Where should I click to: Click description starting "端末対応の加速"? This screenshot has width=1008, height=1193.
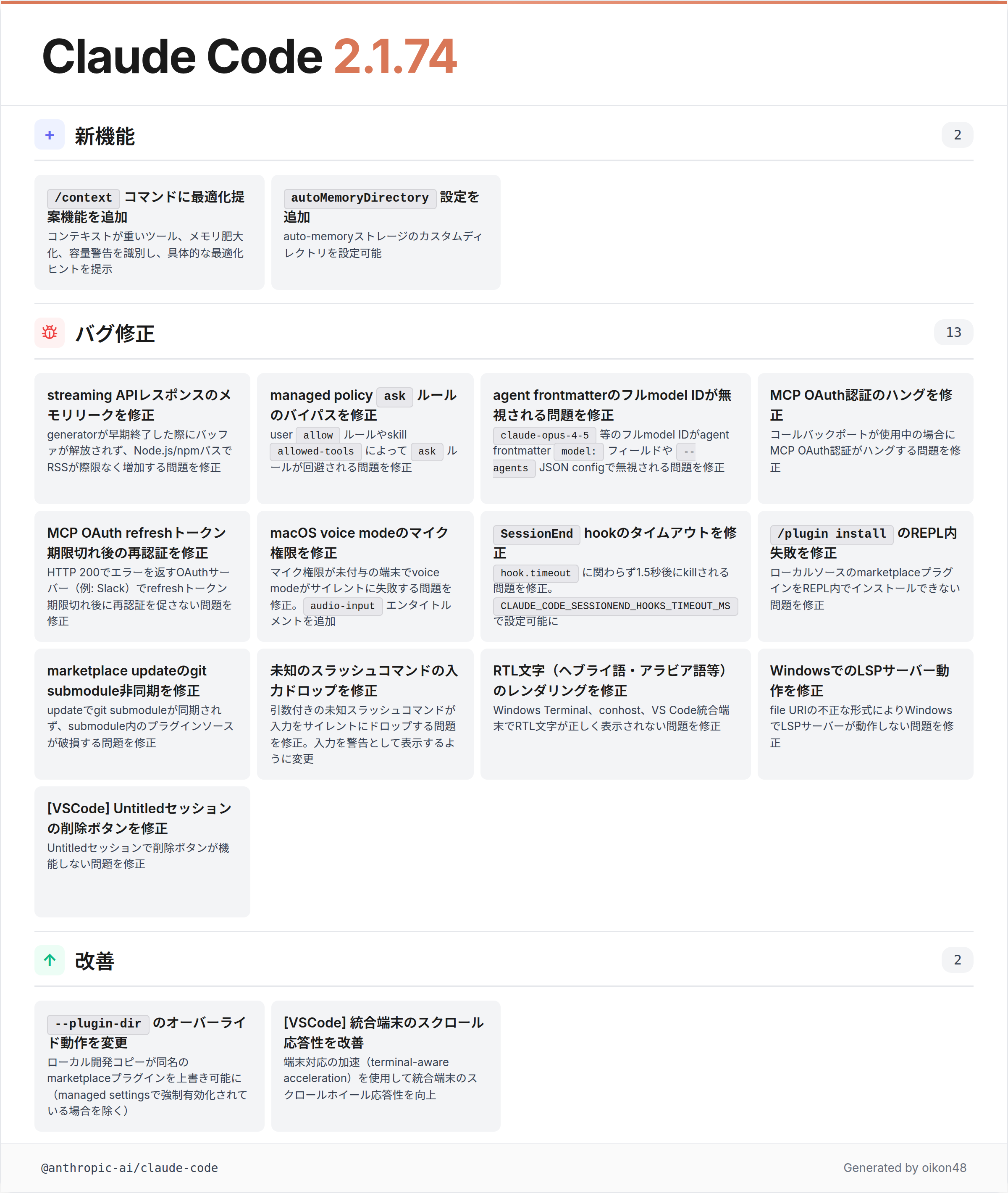[381, 1078]
